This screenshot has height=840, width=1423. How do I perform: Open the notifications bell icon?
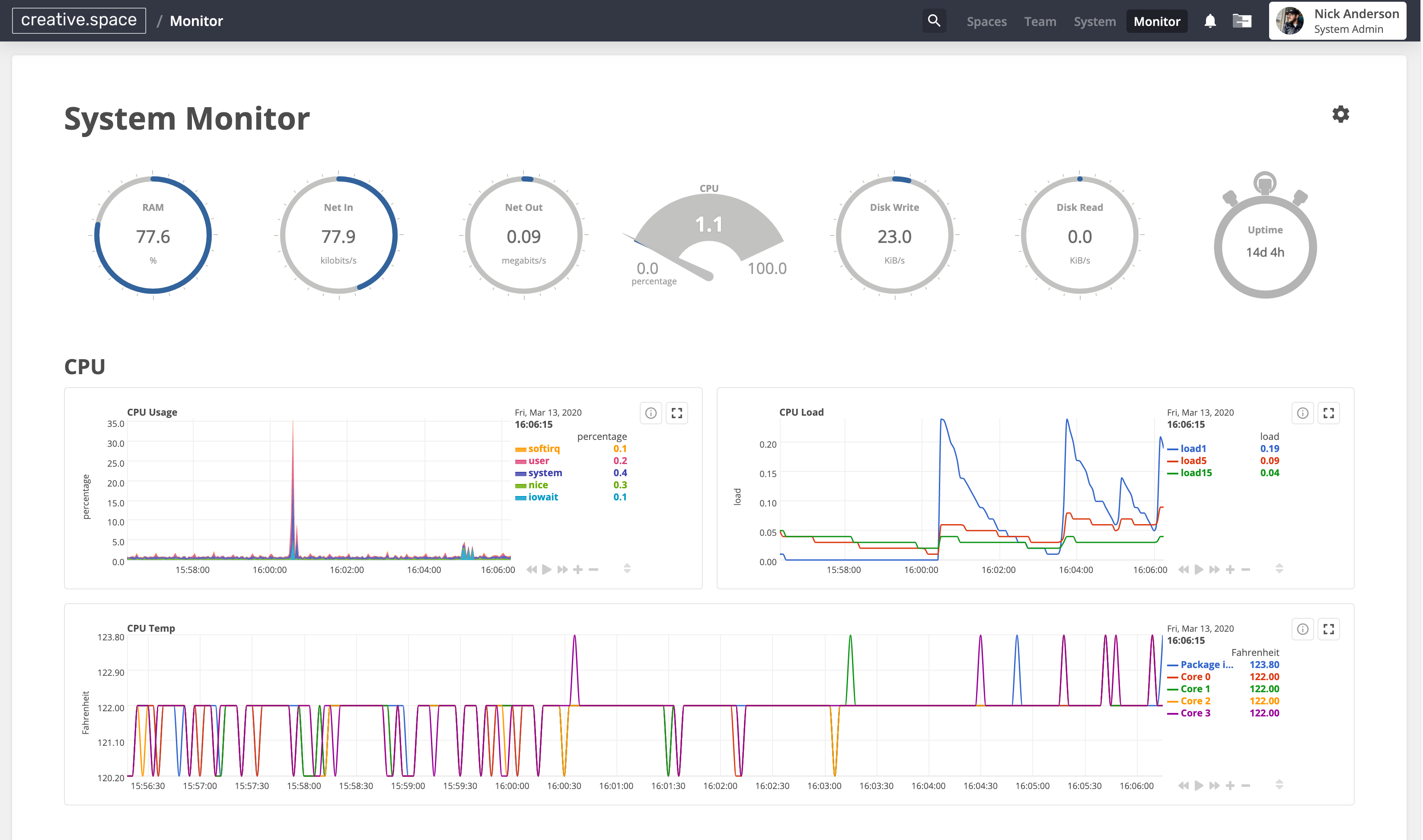(x=1210, y=22)
